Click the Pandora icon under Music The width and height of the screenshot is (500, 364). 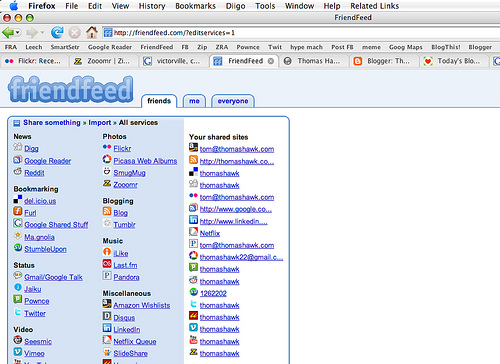(x=107, y=276)
